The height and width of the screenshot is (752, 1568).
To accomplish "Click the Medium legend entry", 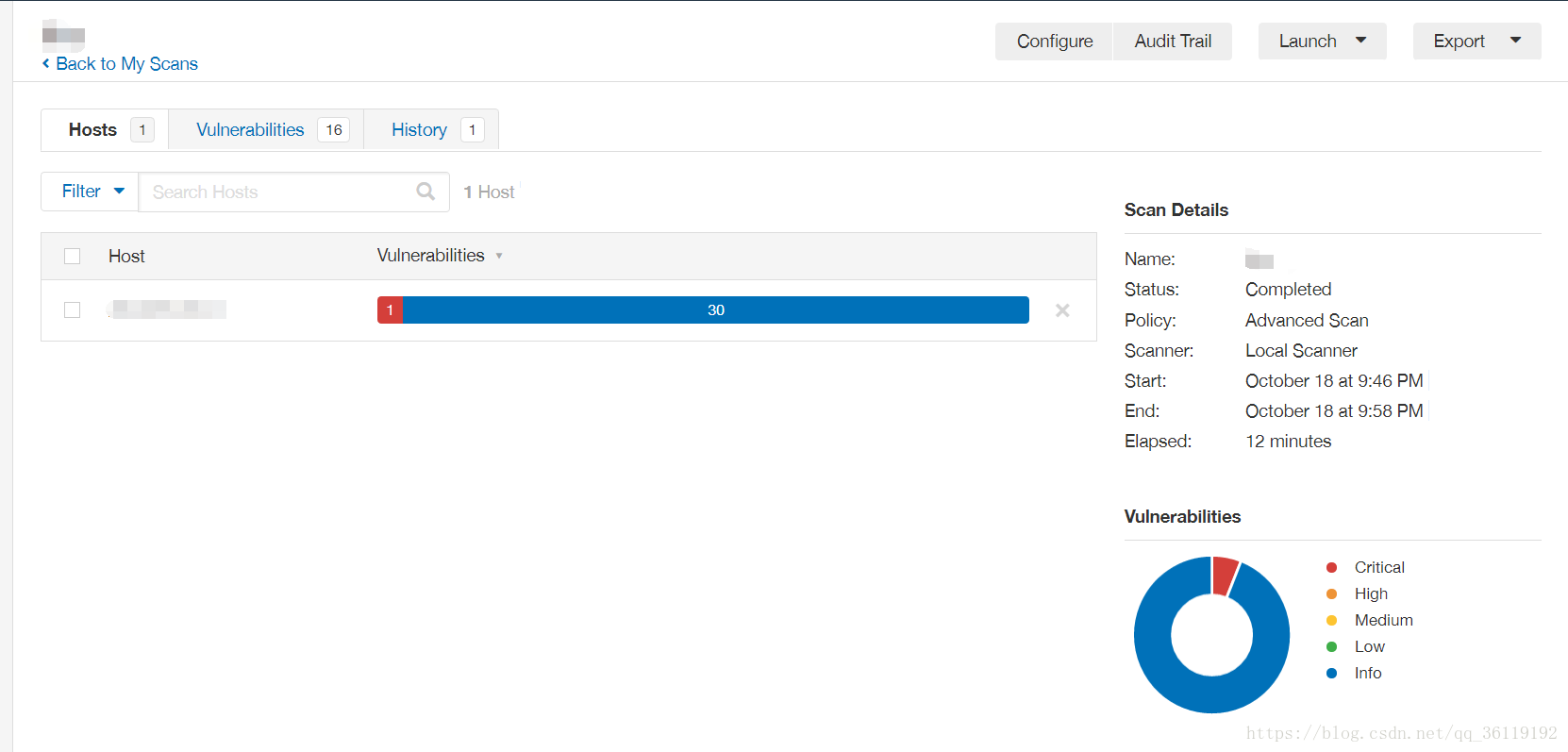I will pos(1383,620).
